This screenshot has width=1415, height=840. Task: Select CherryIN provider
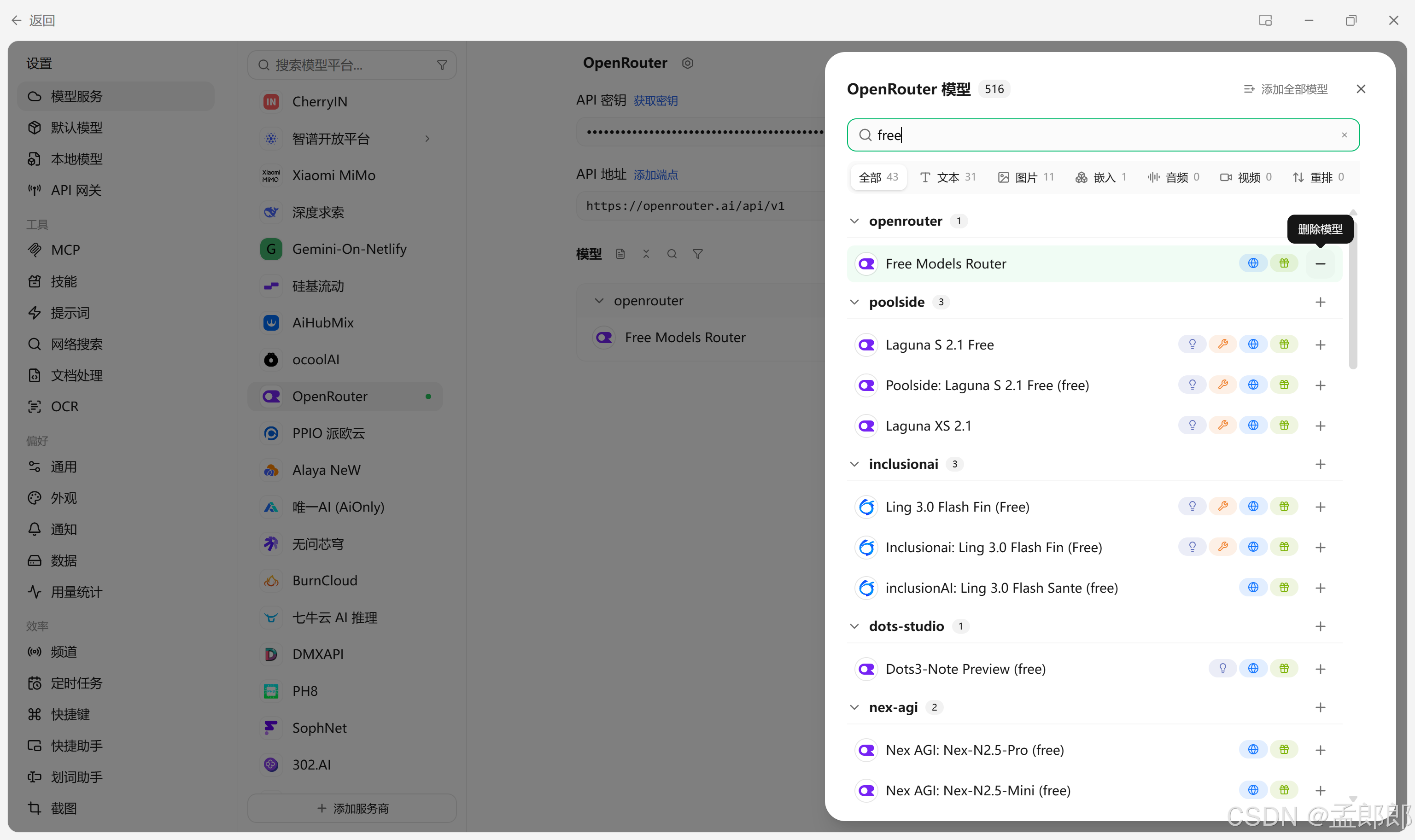click(x=345, y=102)
